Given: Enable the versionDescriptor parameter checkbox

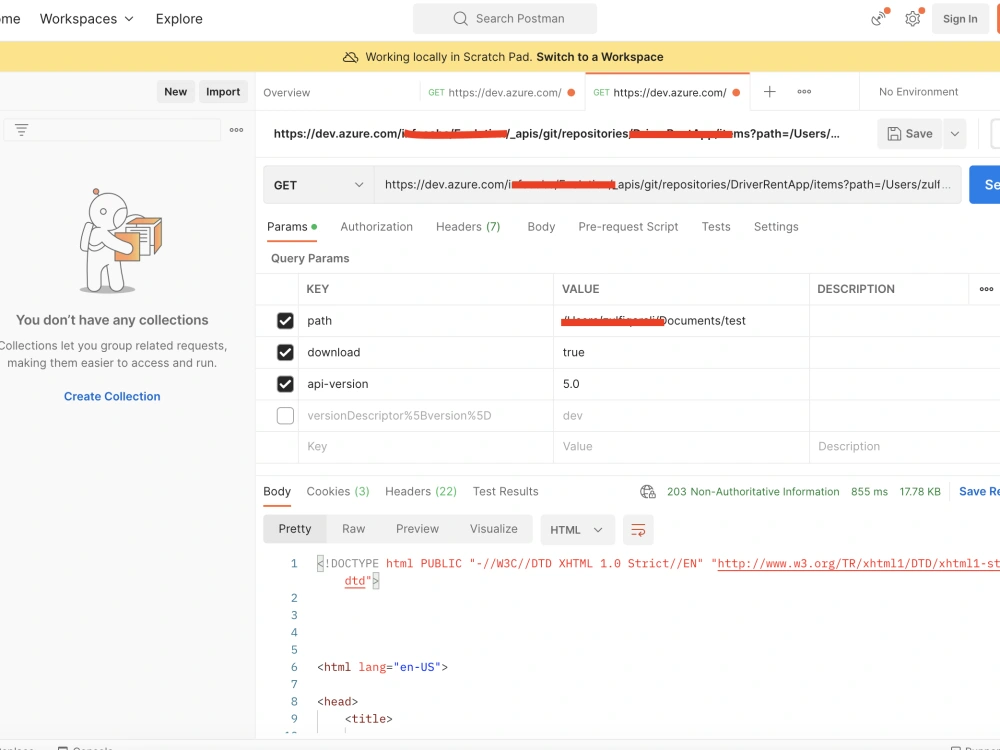Looking at the screenshot, I should [285, 416].
